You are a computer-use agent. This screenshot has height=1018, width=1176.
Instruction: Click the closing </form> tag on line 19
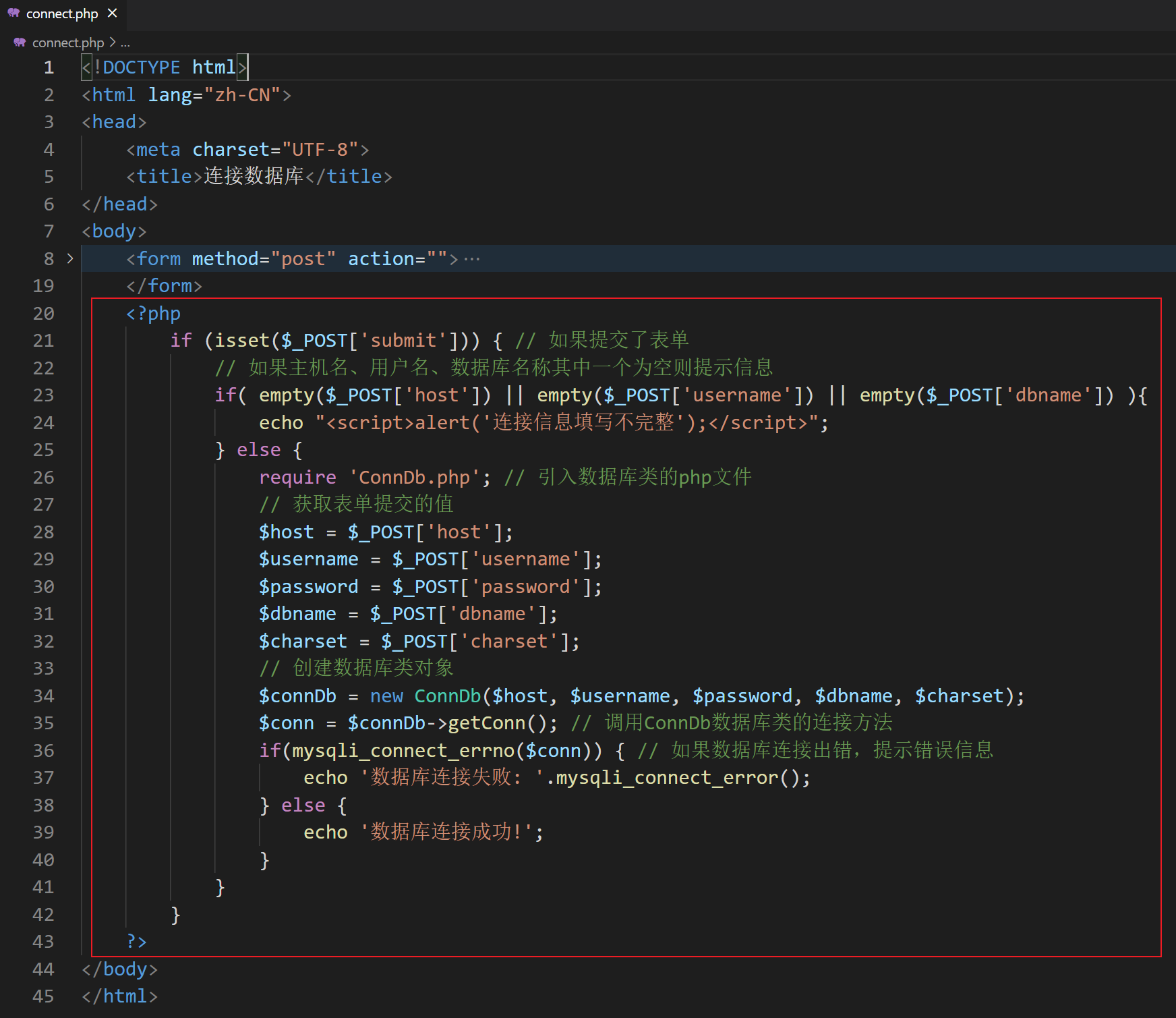tap(165, 286)
